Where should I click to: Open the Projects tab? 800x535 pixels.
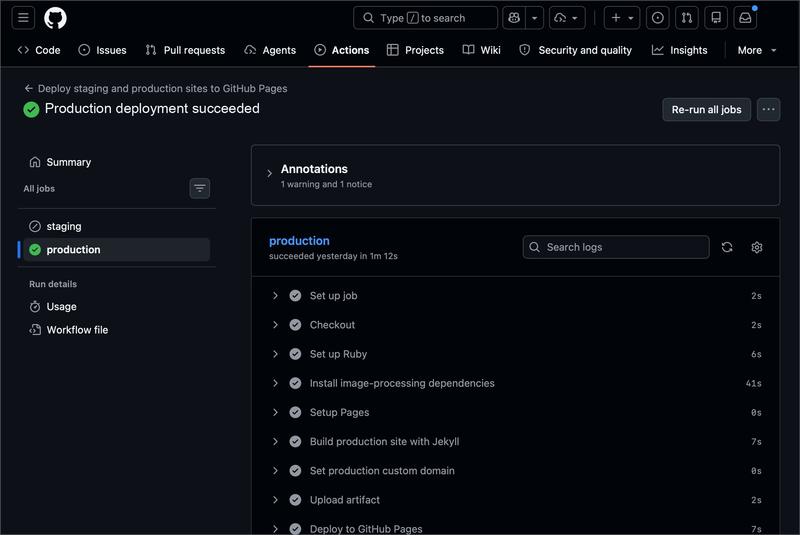coord(415,50)
